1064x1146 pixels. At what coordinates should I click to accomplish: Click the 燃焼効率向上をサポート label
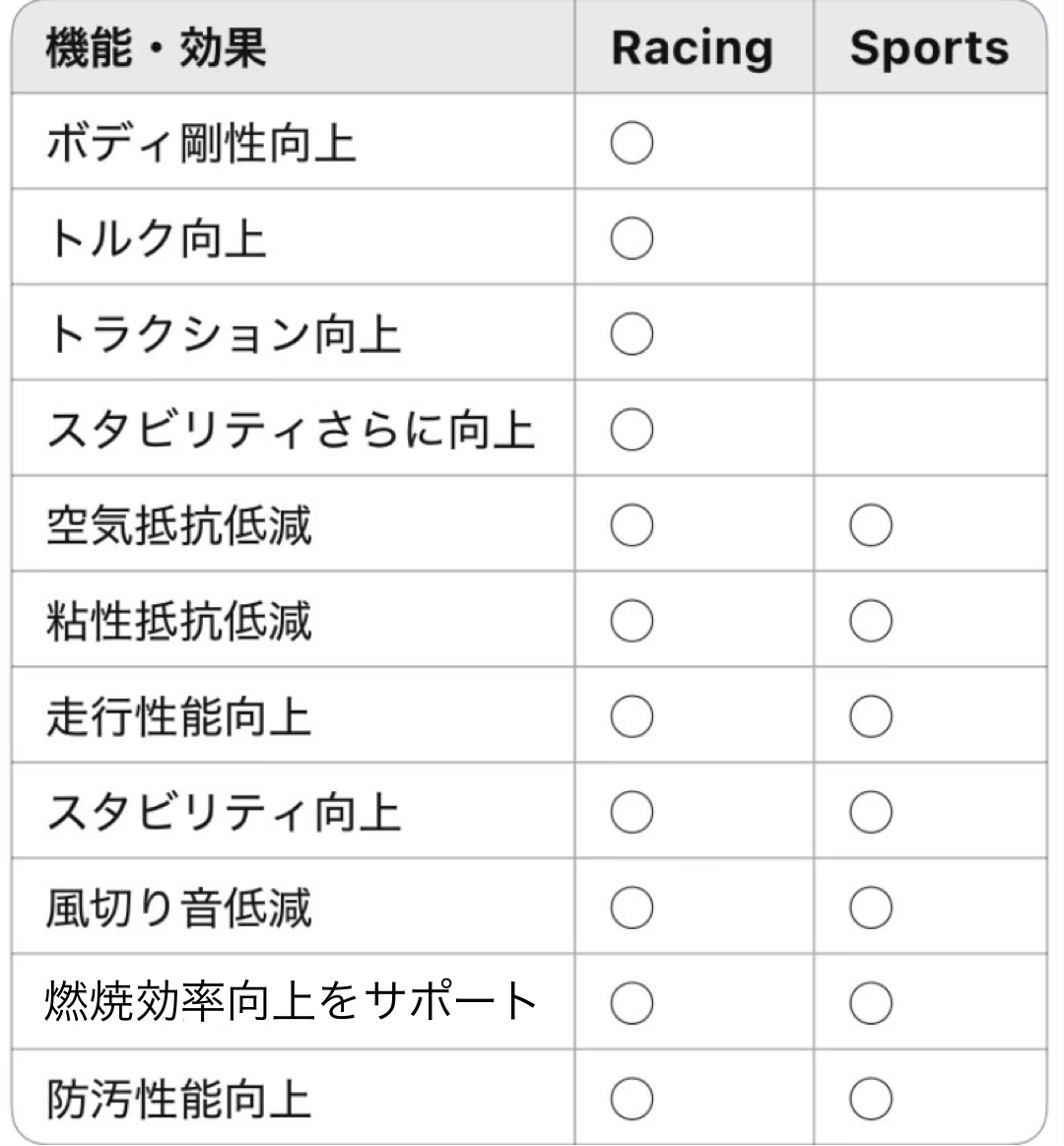click(291, 1003)
